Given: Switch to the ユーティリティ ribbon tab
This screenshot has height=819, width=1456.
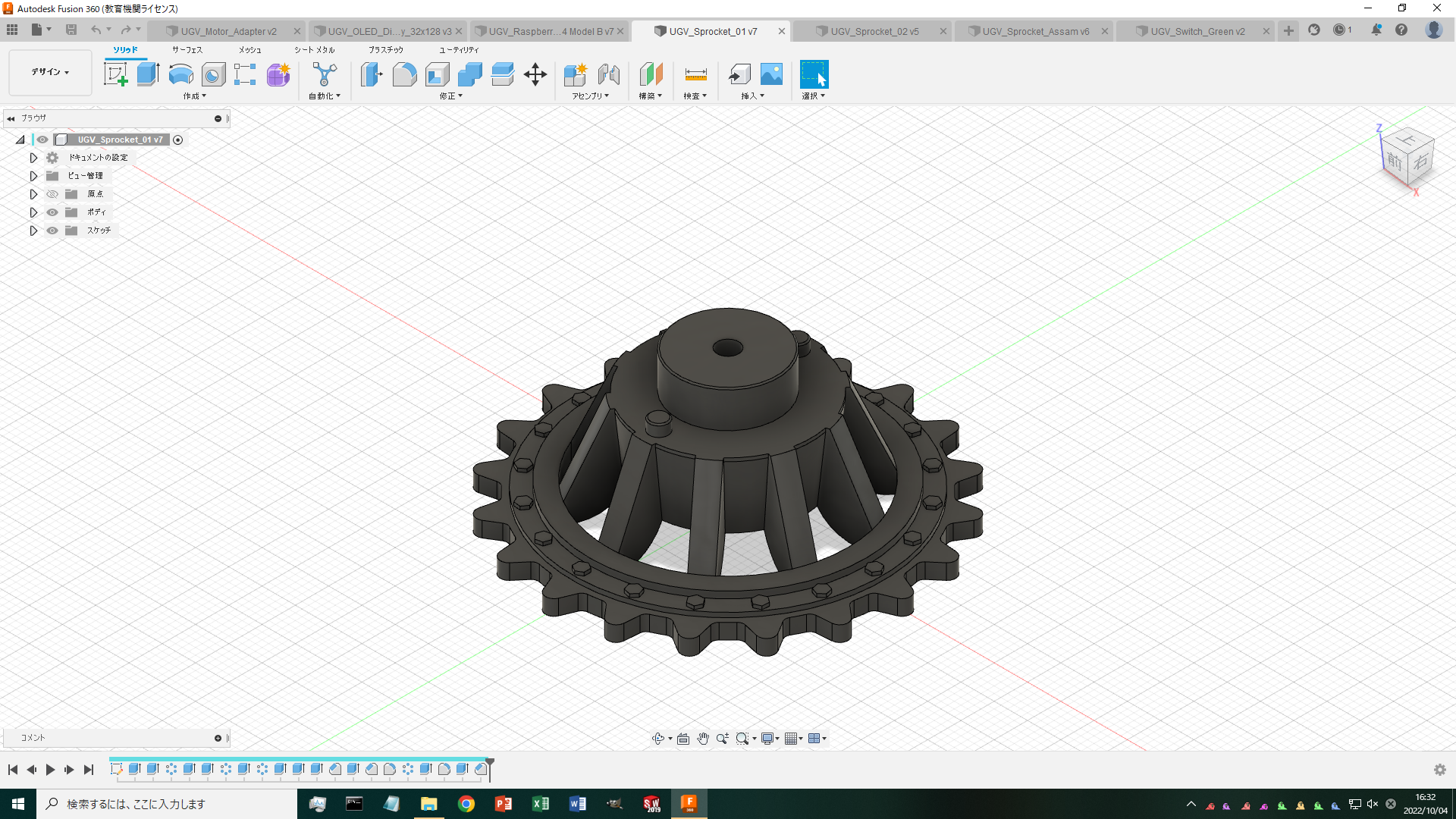Looking at the screenshot, I should click(x=459, y=50).
